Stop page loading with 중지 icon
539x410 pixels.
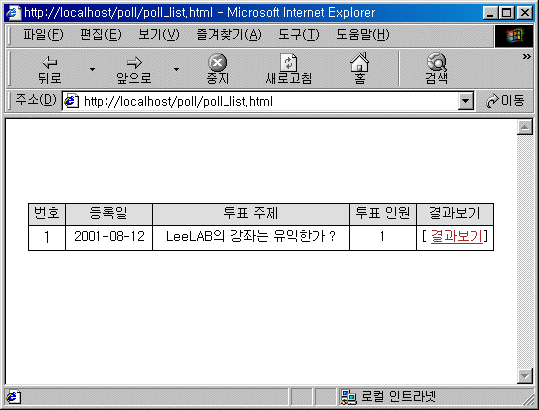tap(218, 63)
